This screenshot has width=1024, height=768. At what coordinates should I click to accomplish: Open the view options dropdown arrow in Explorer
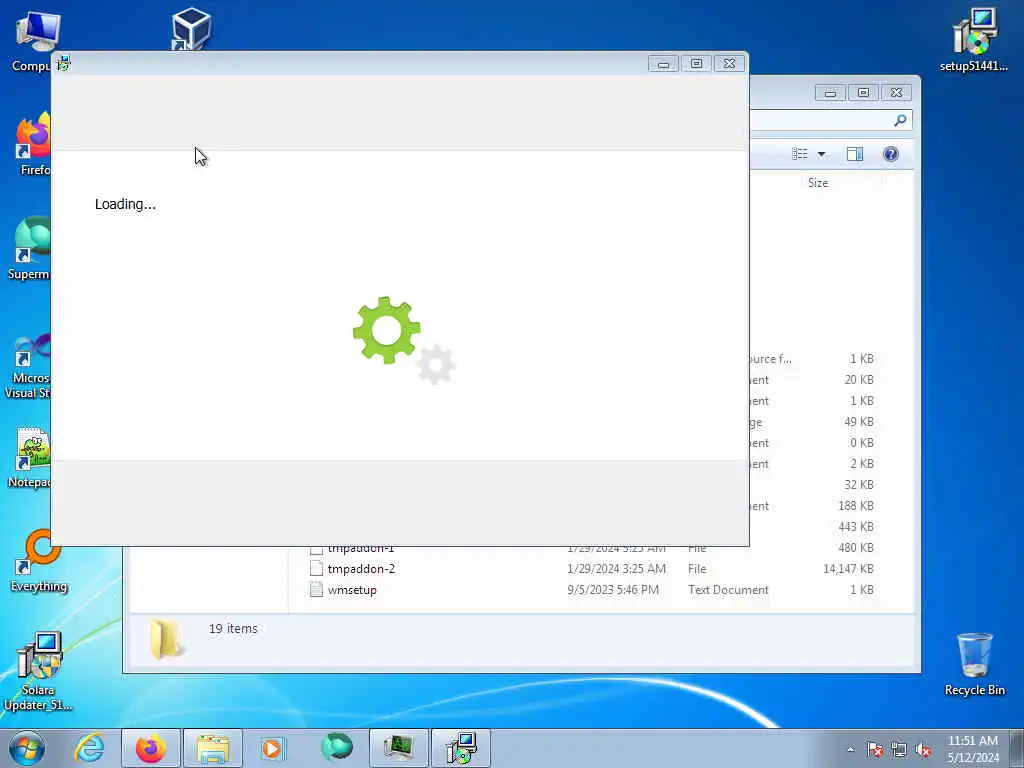822,154
